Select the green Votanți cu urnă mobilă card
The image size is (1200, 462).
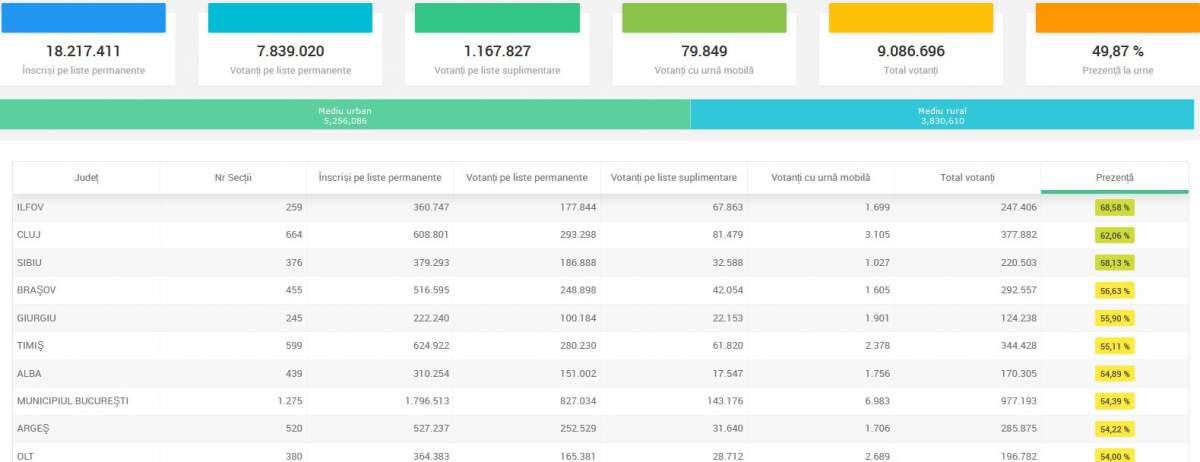tap(704, 45)
